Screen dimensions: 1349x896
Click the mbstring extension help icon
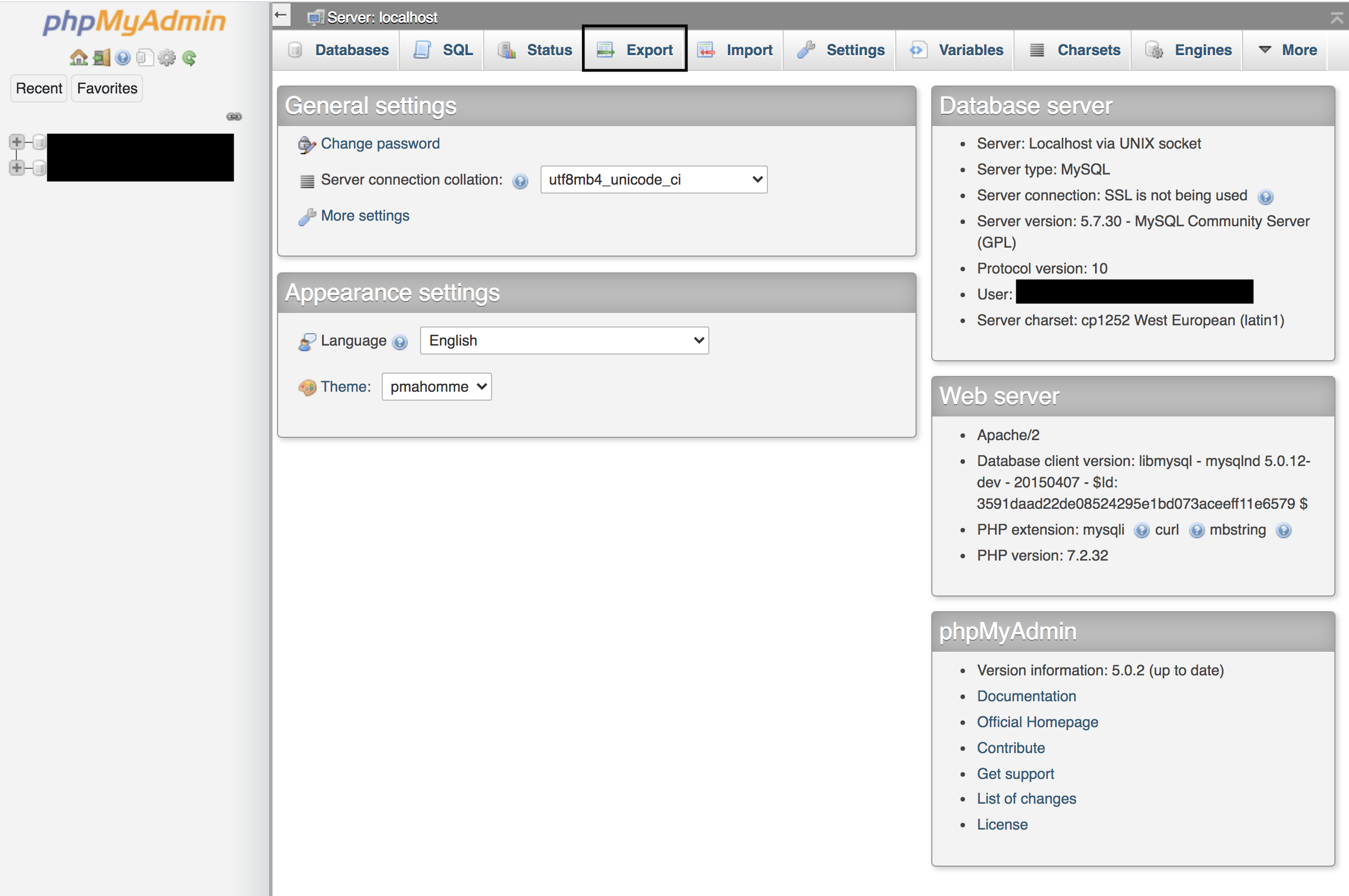pyautogui.click(x=1283, y=531)
